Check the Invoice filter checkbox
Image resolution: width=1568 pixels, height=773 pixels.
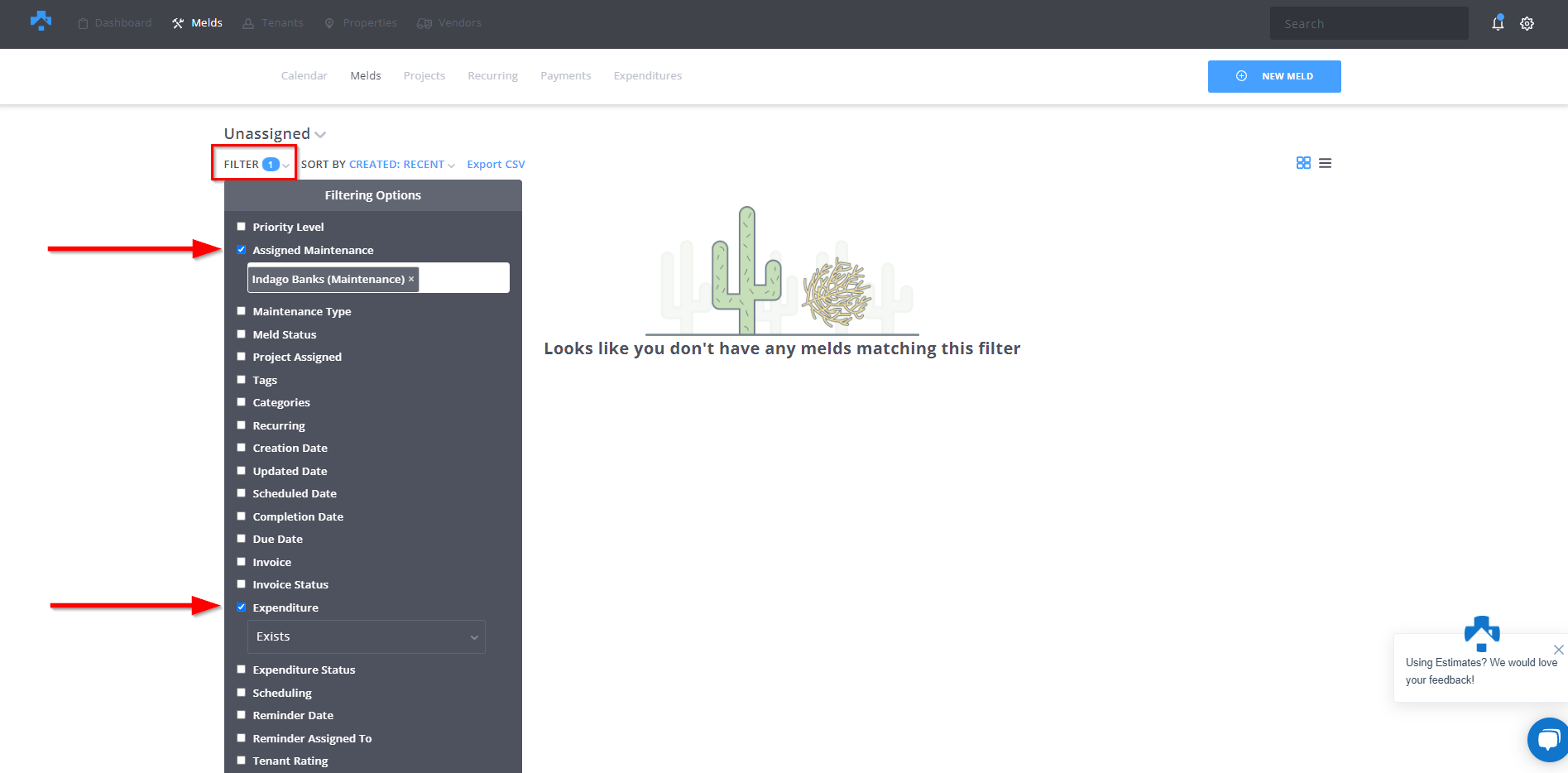pos(242,561)
